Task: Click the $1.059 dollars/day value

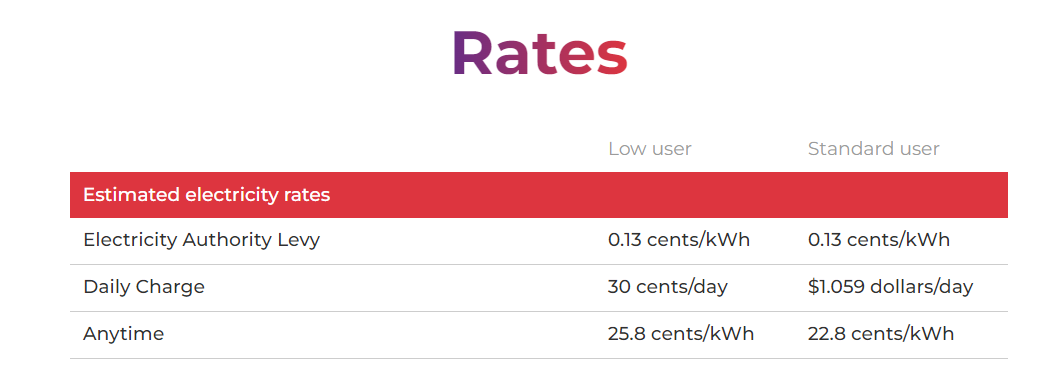Action: click(x=890, y=287)
